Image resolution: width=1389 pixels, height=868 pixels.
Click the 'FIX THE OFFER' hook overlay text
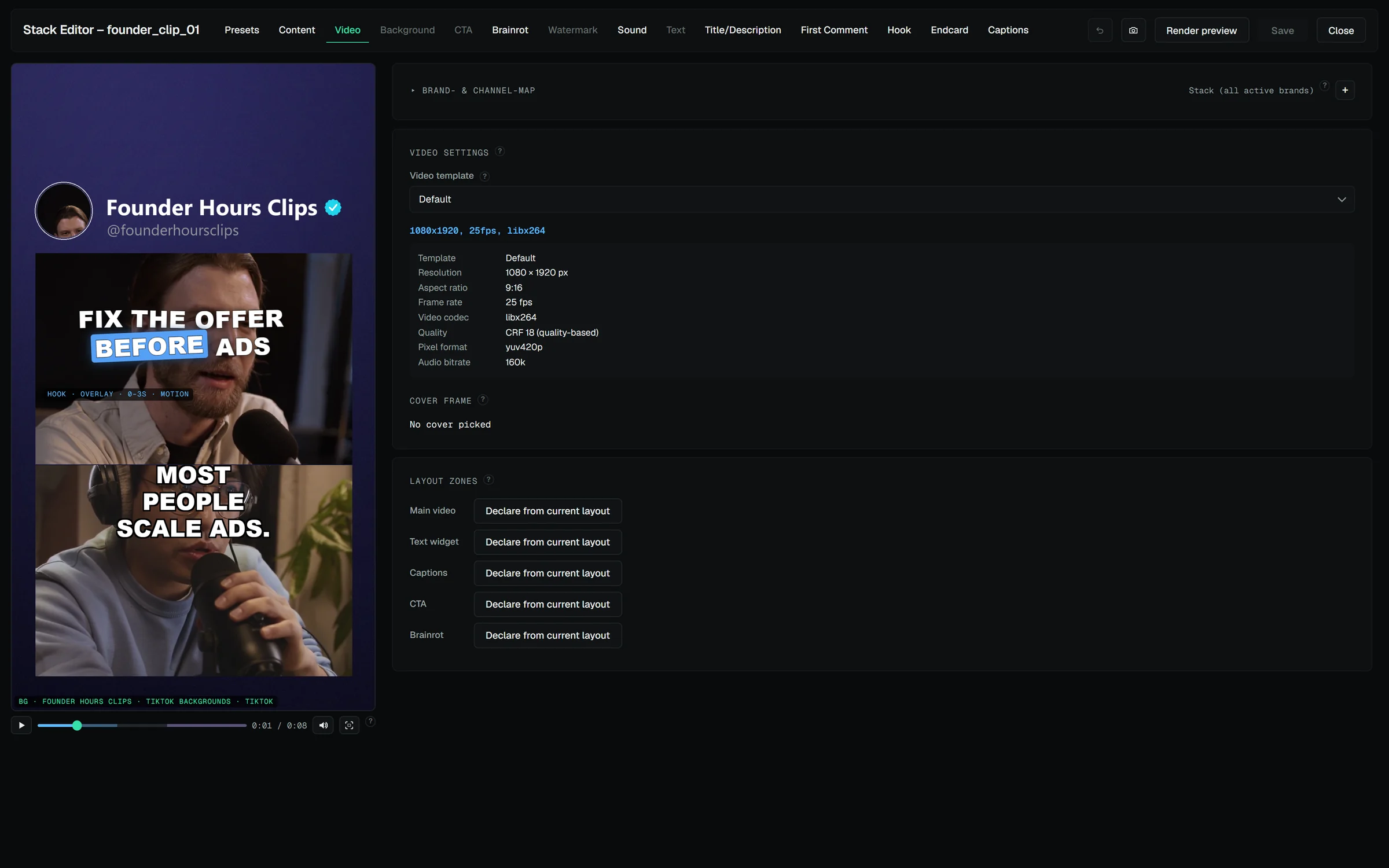click(x=181, y=319)
